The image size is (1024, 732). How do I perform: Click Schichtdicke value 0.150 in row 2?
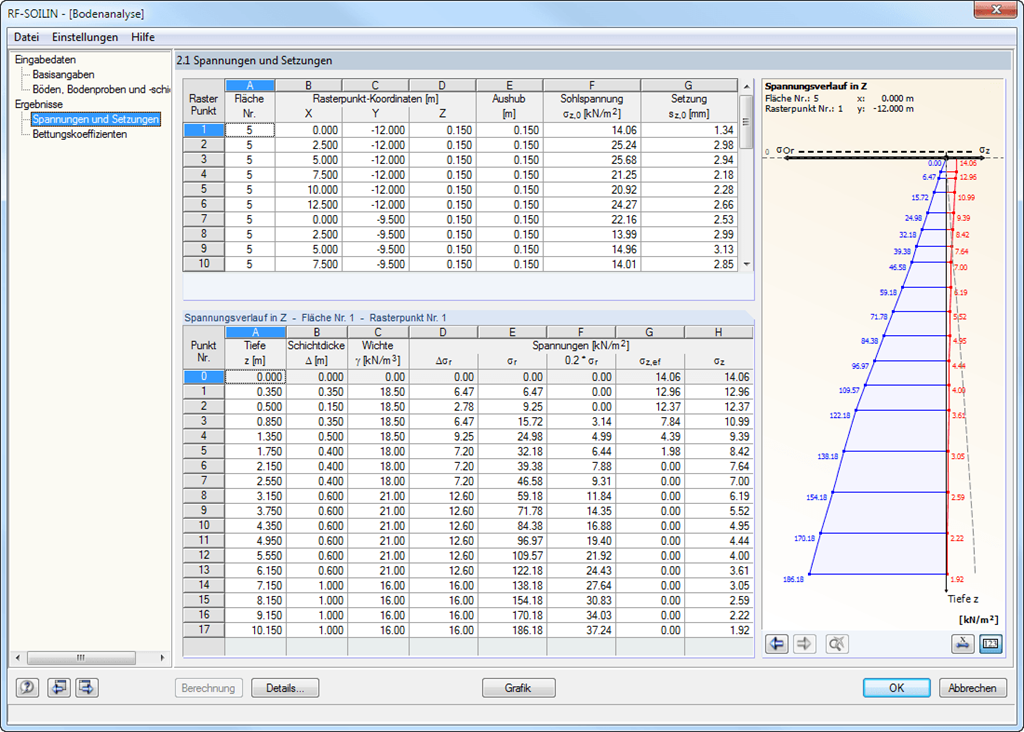pyautogui.click(x=317, y=406)
